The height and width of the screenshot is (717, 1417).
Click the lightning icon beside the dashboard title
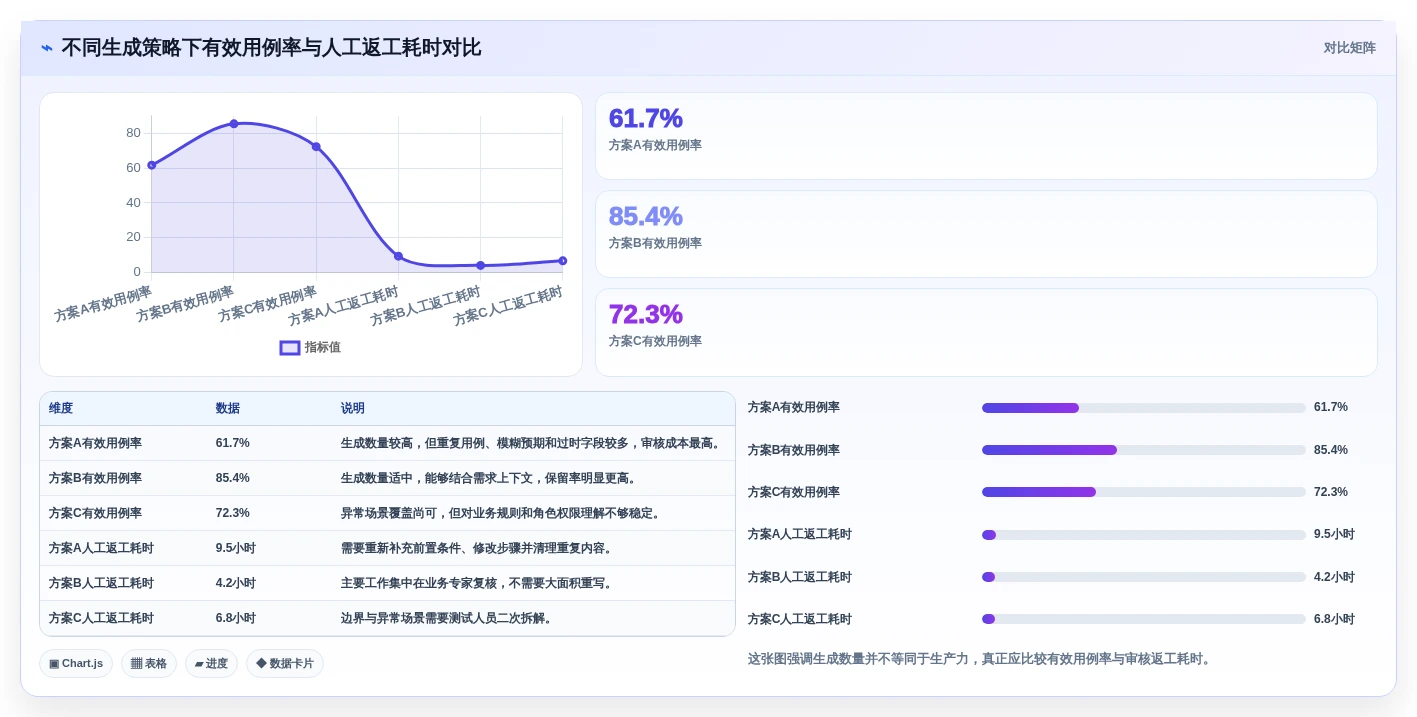(47, 48)
